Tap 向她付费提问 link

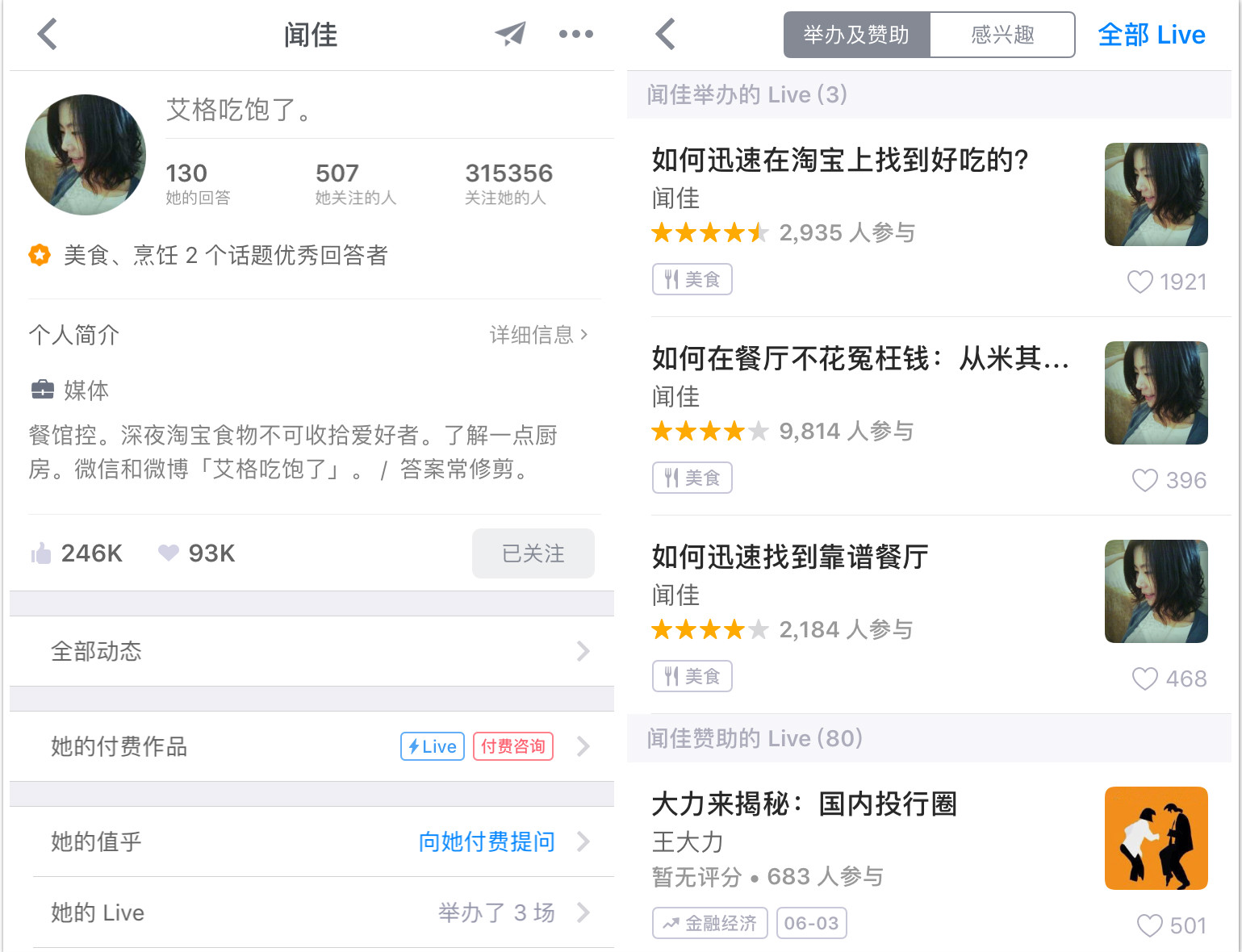coord(487,841)
